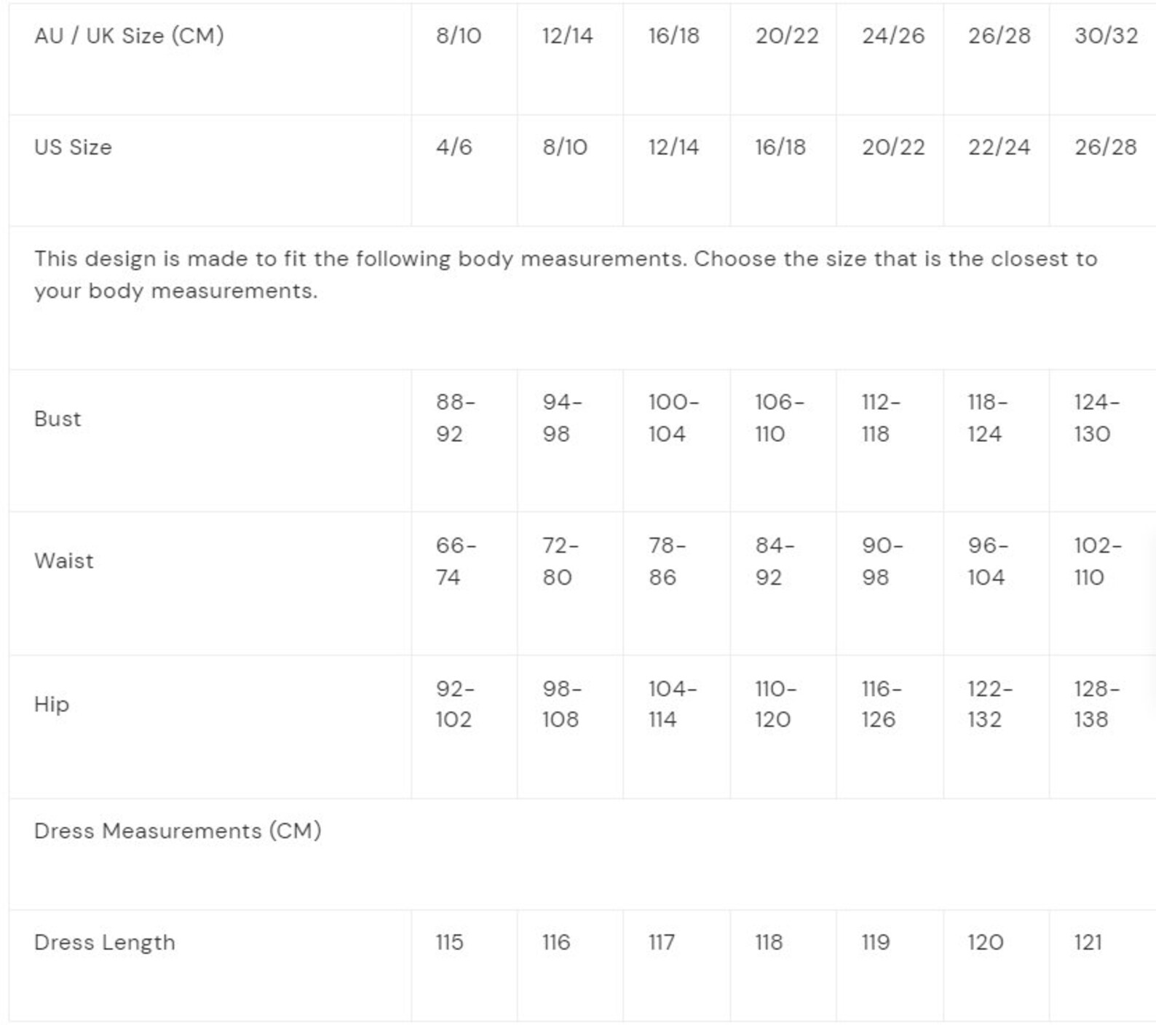Select the dress length value 121
The height and width of the screenshot is (1036, 1156).
point(1088,942)
